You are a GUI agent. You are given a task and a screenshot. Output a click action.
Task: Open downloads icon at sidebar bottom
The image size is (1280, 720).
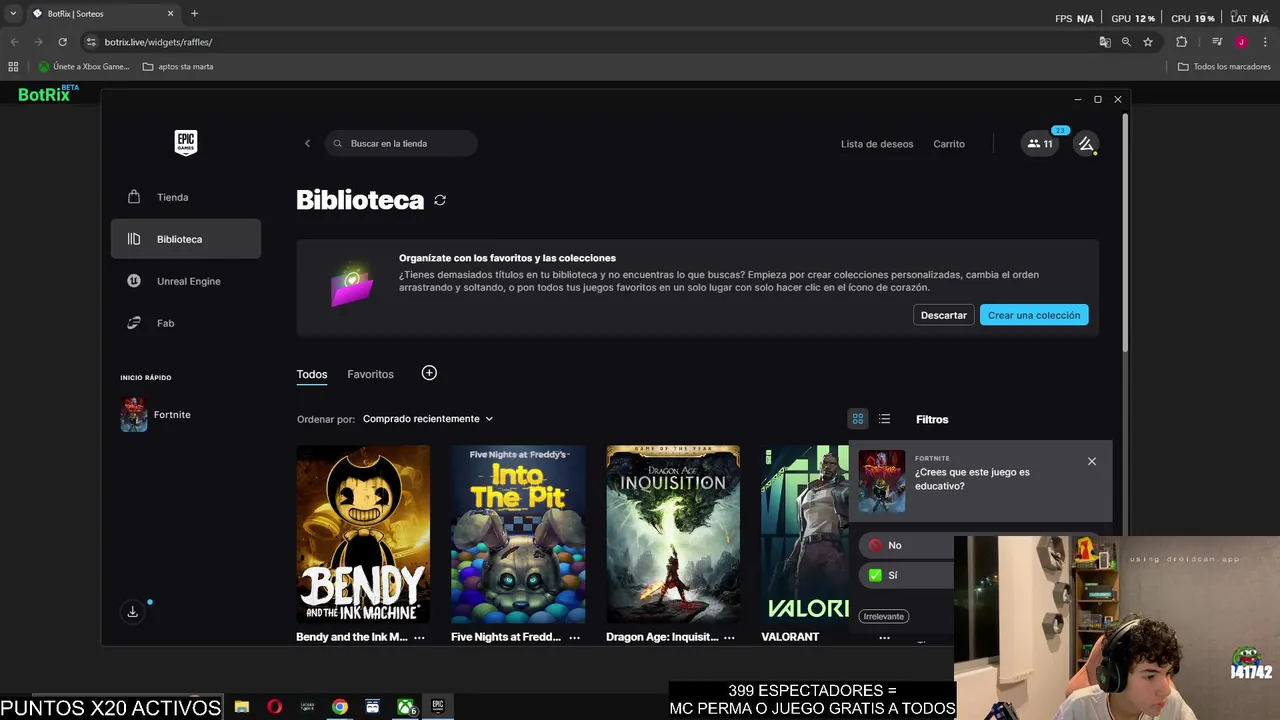pos(132,612)
